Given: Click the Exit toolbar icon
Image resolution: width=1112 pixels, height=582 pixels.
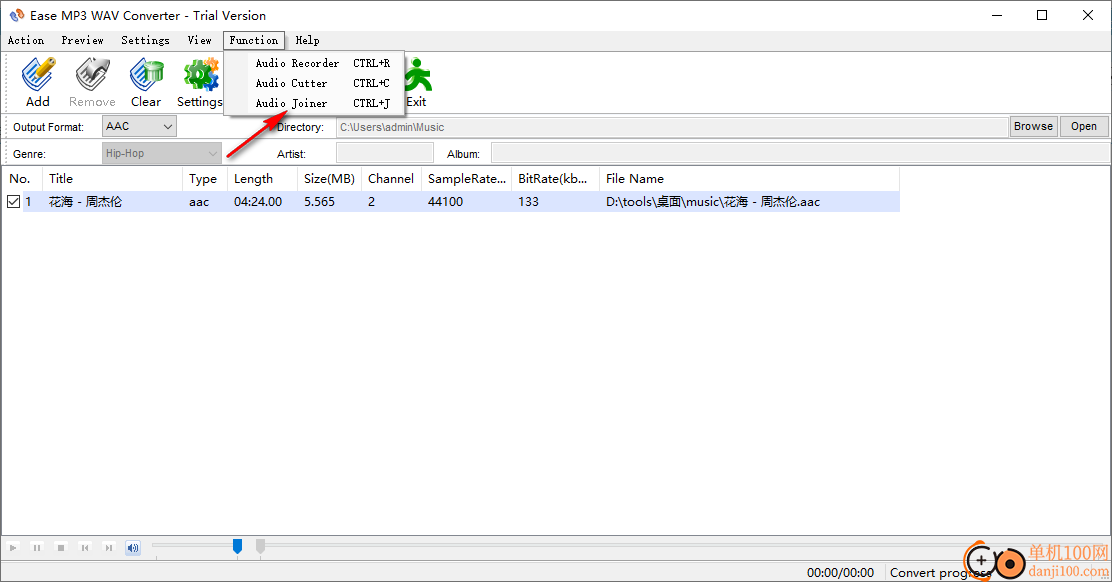Looking at the screenshot, I should point(417,82).
